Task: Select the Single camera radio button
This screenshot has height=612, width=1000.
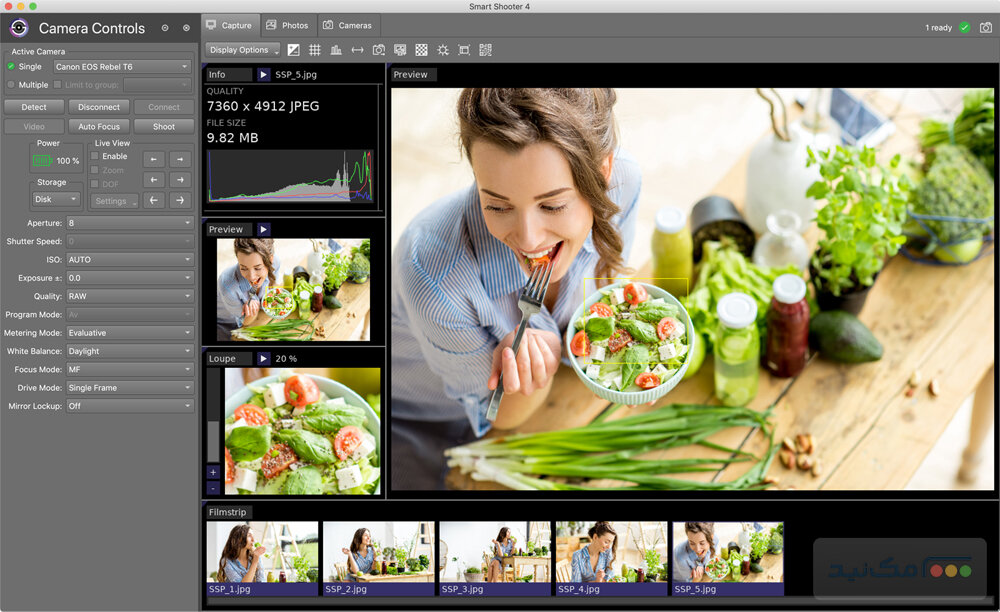Action: click(x=11, y=67)
